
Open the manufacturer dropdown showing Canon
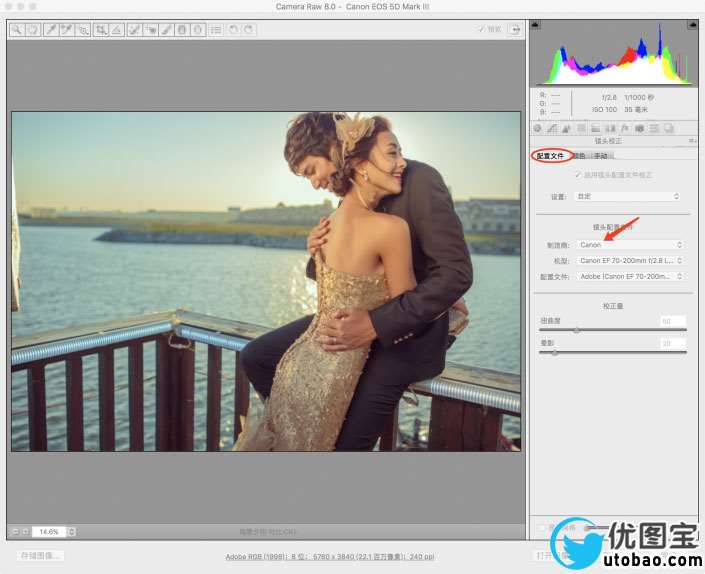click(x=630, y=245)
